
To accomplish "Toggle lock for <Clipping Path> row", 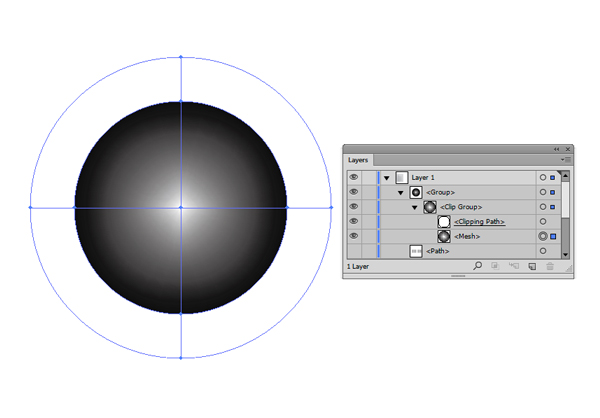I will [369, 221].
